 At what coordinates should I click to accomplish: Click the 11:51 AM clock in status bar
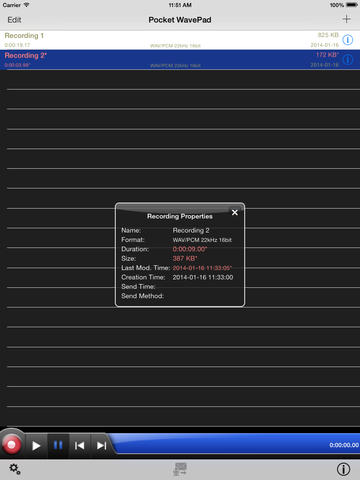tap(180, 5)
